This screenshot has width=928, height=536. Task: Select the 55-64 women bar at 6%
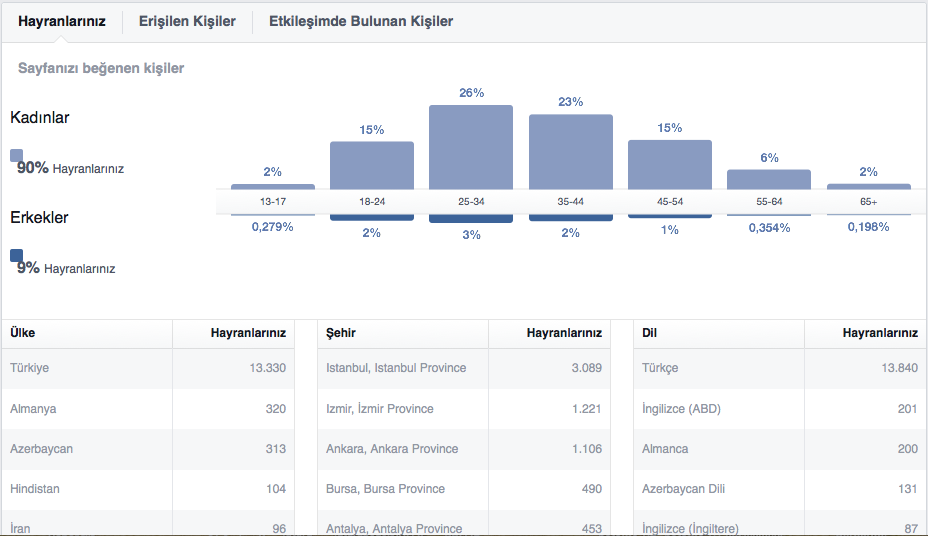tap(769, 180)
